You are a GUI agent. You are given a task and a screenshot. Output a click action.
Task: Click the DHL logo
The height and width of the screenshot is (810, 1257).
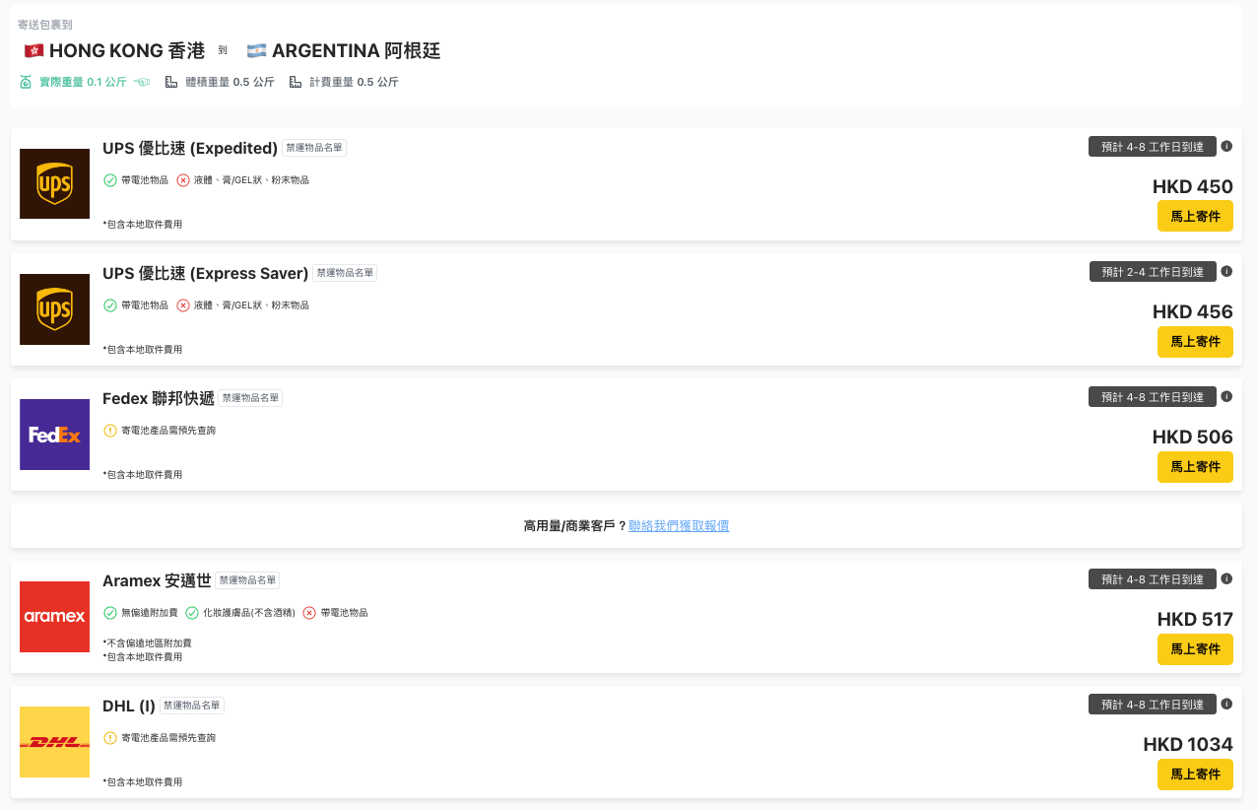55,742
